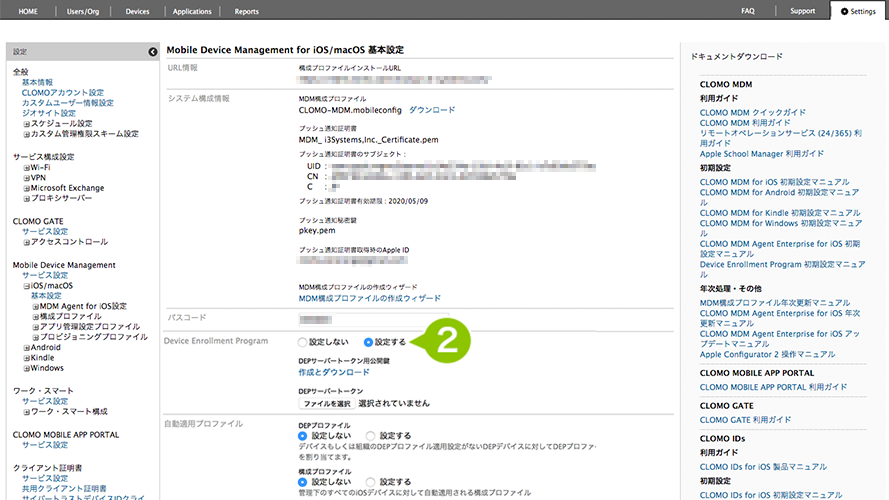Open the Users/Org menu
889x500 pixels.
(x=83, y=11)
